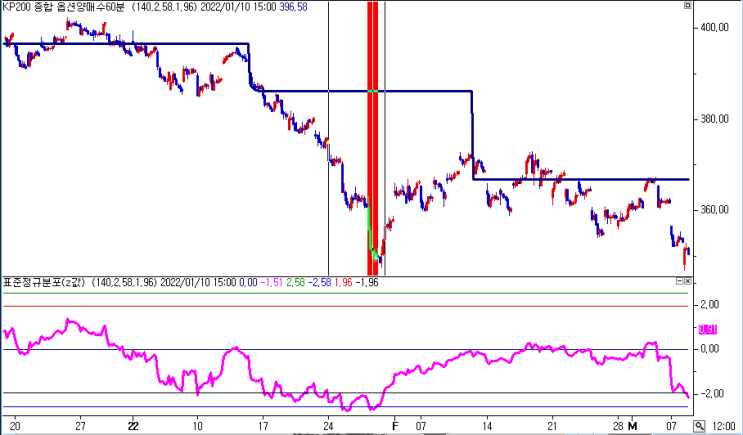
Task: Click the 2,00 z-value axis label
Action: (x=709, y=304)
